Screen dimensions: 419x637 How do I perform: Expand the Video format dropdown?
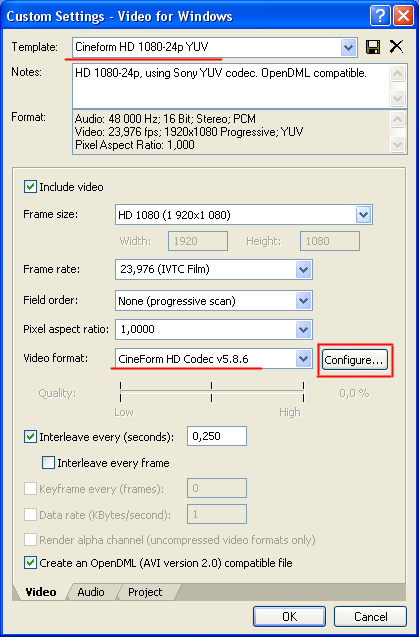point(303,359)
